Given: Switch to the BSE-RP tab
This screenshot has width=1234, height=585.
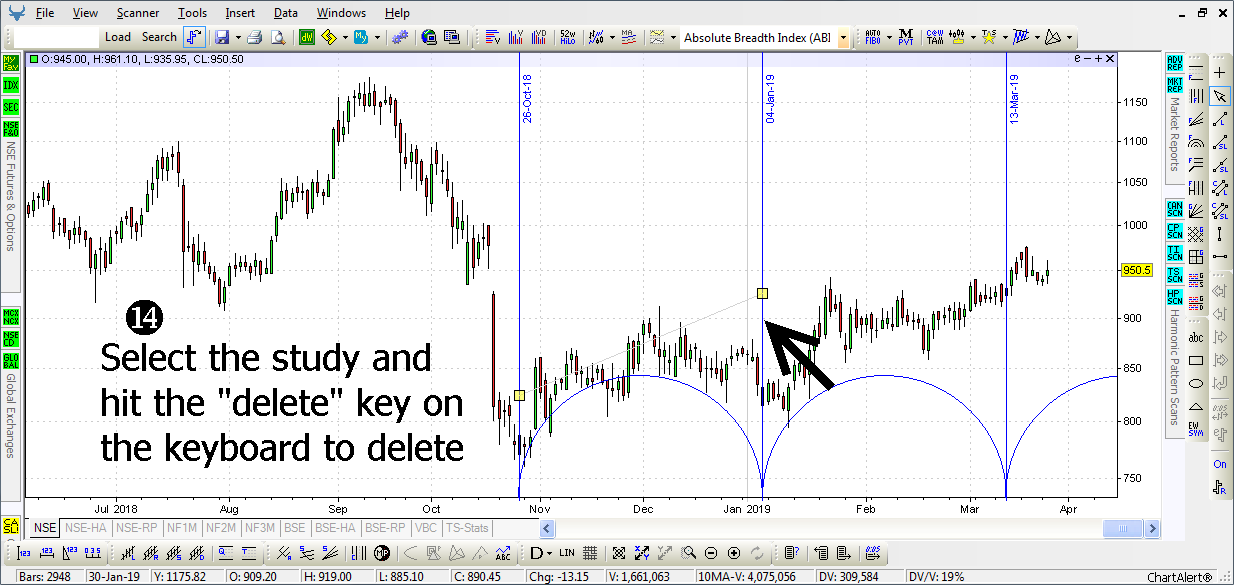Looking at the screenshot, I should coord(385,528).
